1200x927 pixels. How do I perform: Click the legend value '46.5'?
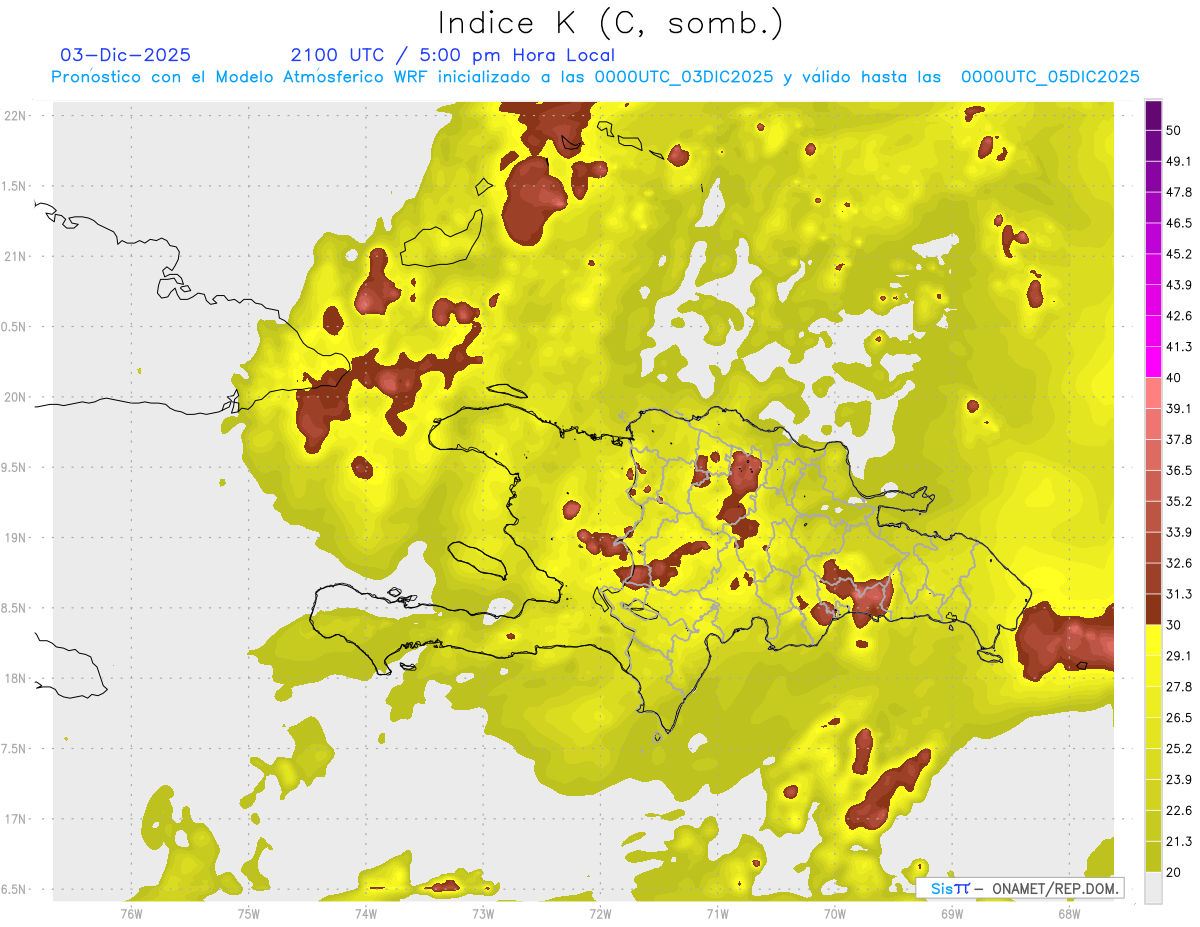tap(1179, 223)
